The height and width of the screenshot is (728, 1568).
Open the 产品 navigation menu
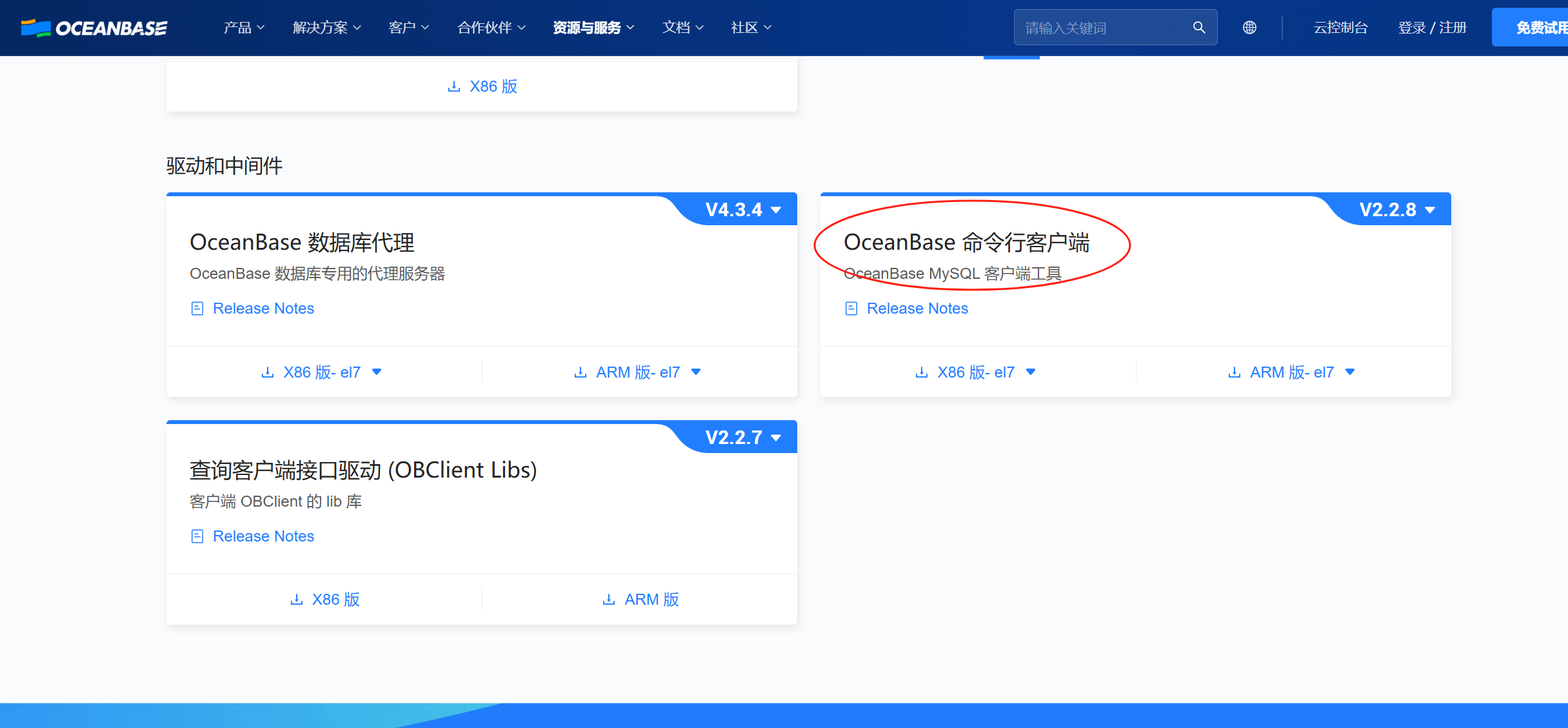click(244, 28)
